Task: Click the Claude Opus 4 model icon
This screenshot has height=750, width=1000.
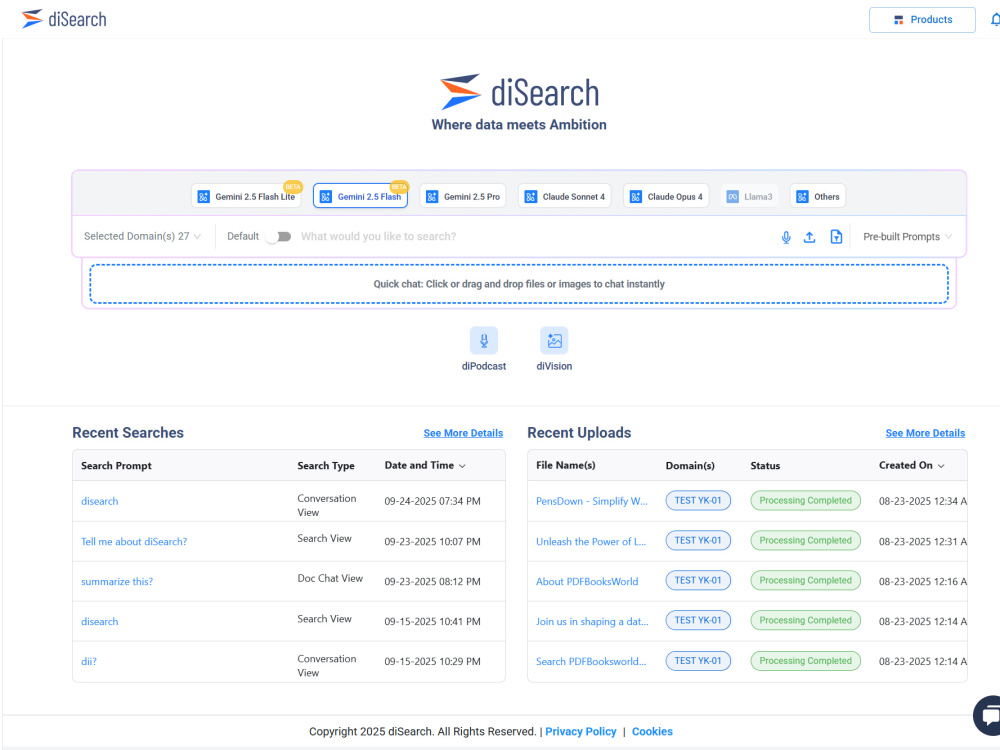Action: (636, 196)
